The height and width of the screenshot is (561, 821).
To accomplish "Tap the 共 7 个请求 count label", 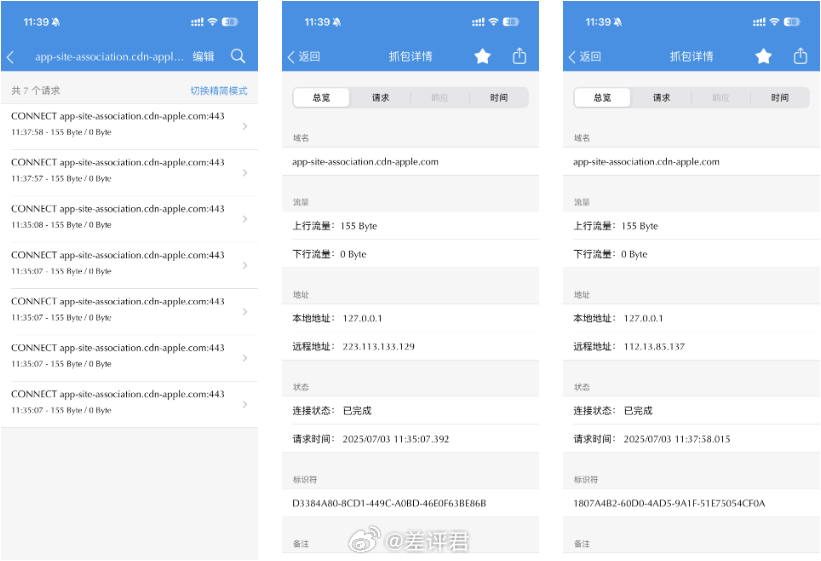I will pos(36,91).
